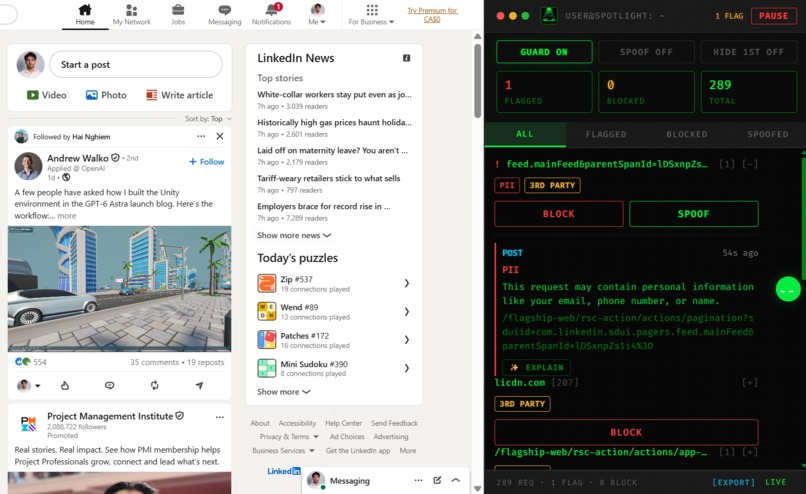
Task: Expand the Messaging overlay with the chevron
Action: pyautogui.click(x=456, y=480)
